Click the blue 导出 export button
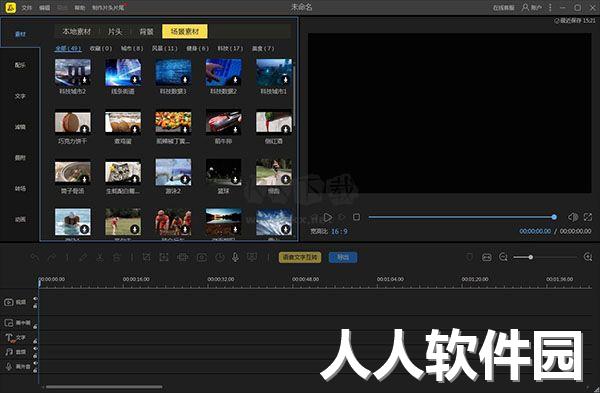Screen dimensions: 600x393 (343, 258)
